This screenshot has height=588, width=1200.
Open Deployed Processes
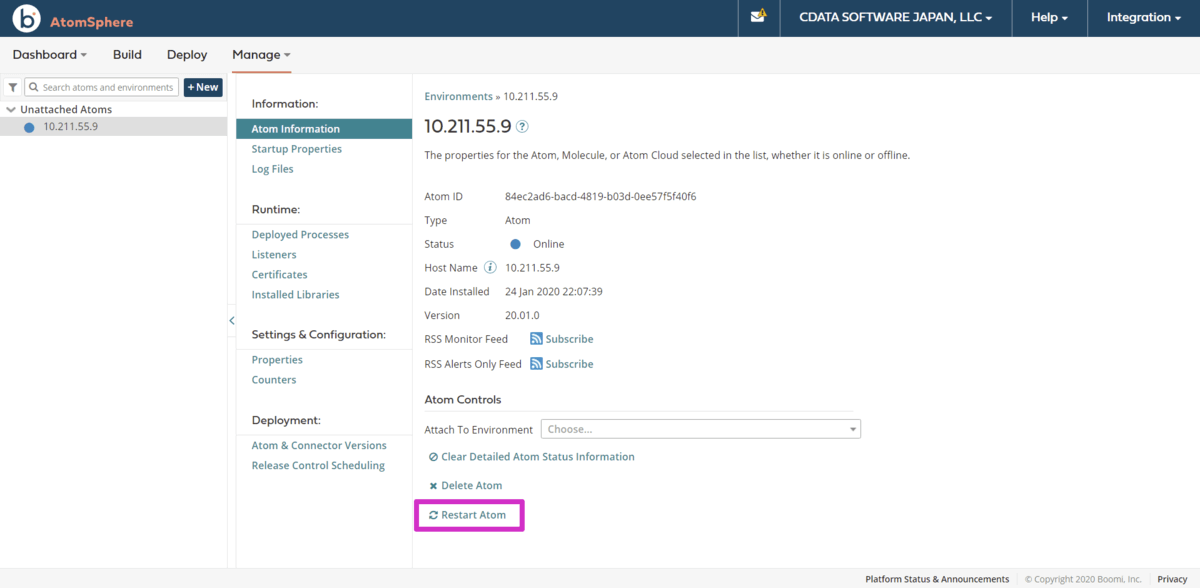[x=300, y=235]
